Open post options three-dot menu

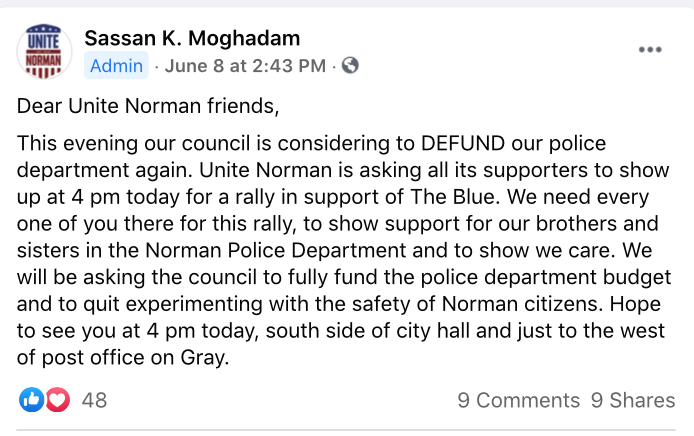coord(650,50)
